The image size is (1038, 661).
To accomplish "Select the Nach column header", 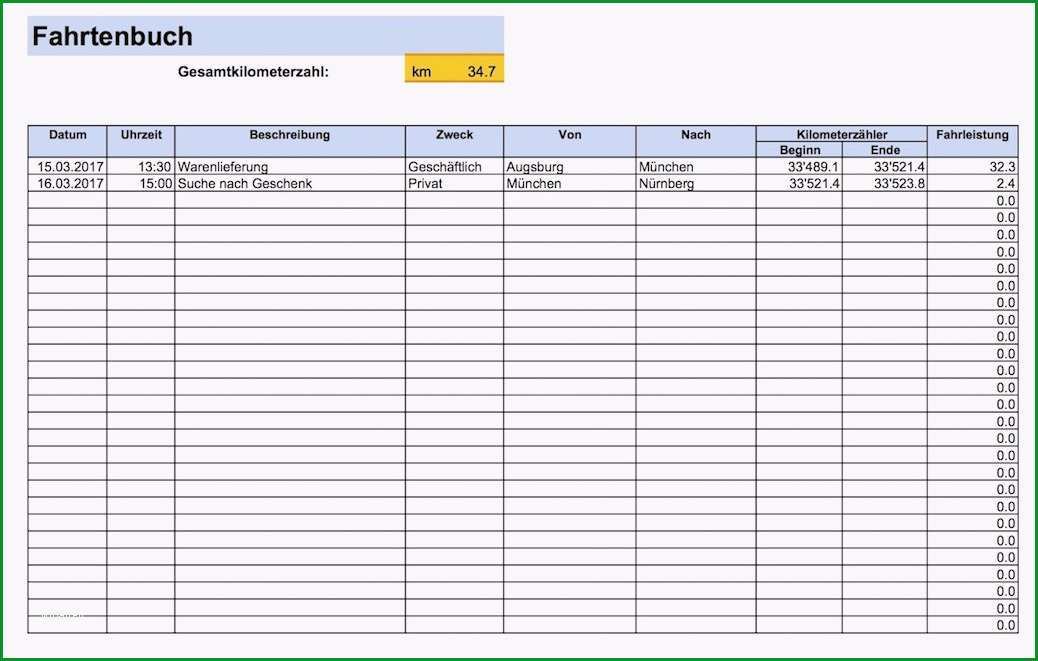I will (x=696, y=141).
